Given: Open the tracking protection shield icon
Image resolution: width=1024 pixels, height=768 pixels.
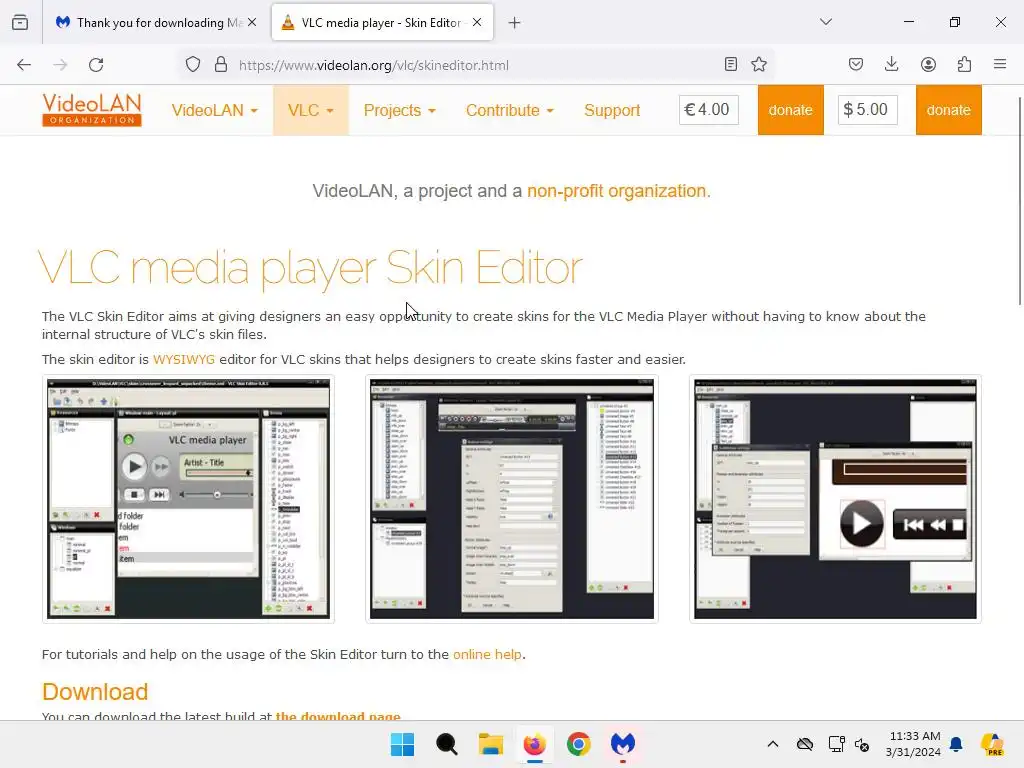Looking at the screenshot, I should coord(193,65).
